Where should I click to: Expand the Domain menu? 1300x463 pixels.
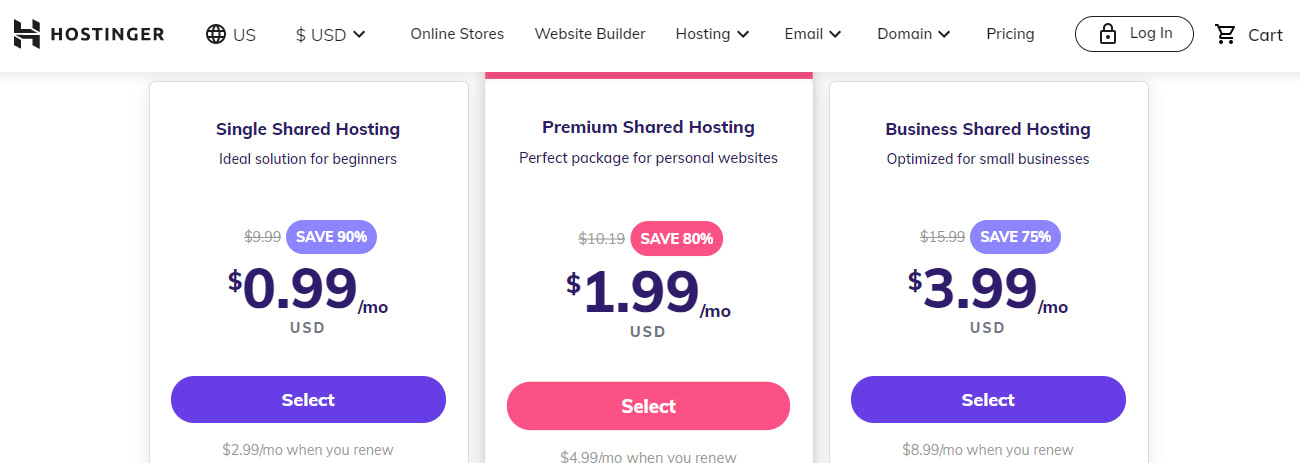tap(913, 34)
